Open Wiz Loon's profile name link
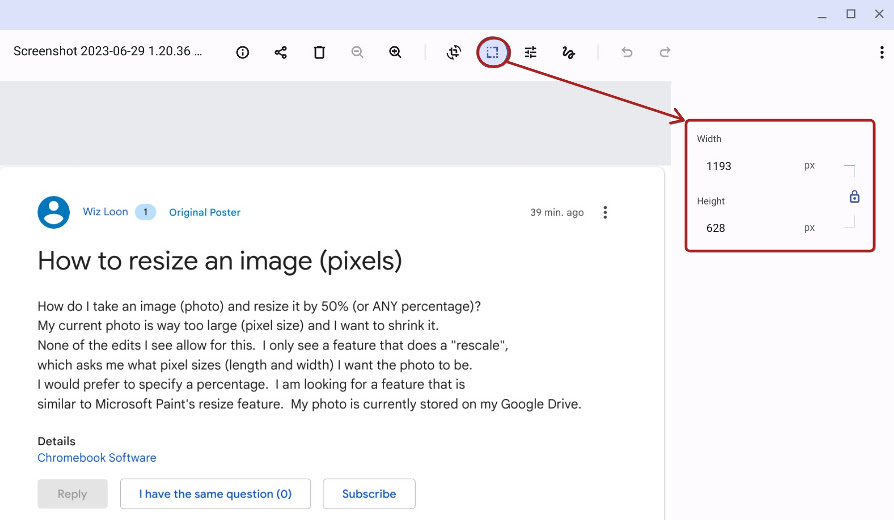Screen dimensions: 894x520 coord(104,212)
